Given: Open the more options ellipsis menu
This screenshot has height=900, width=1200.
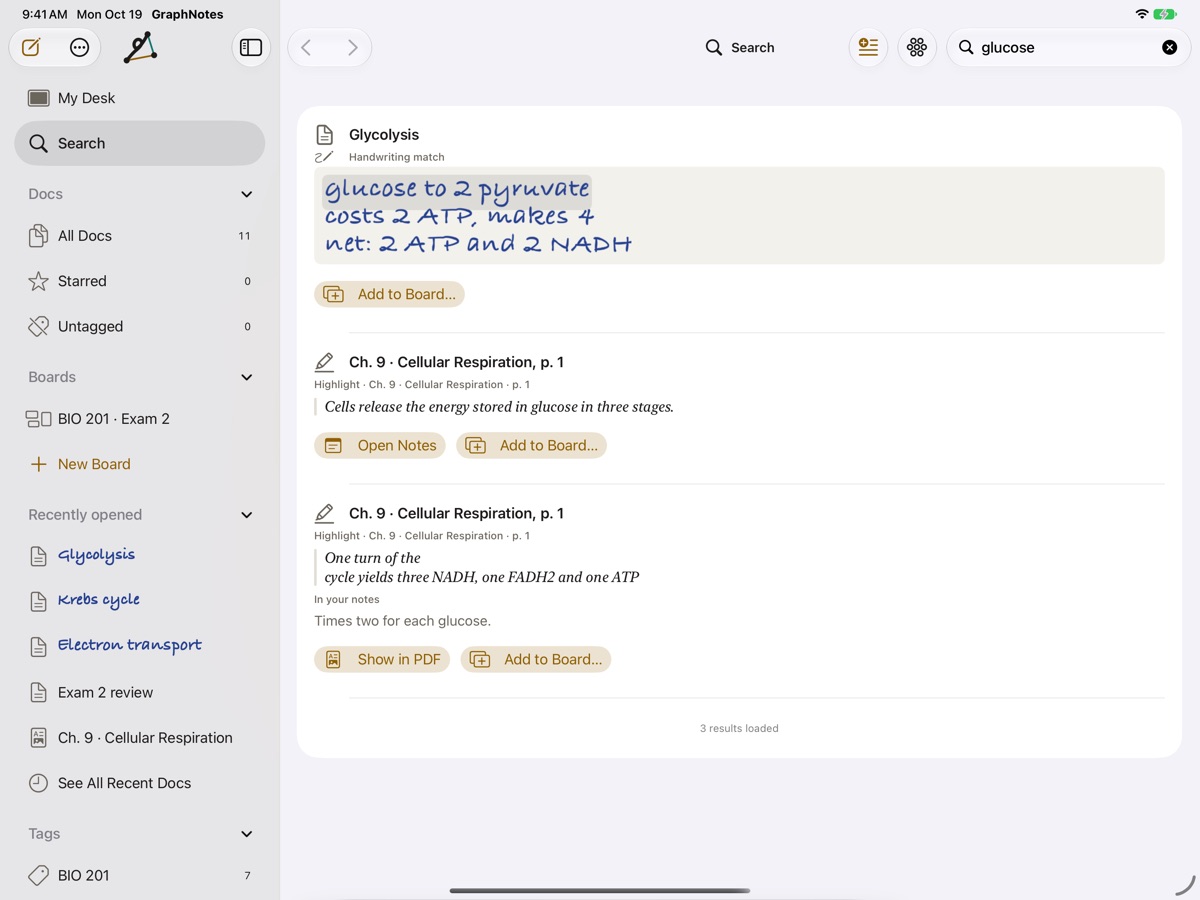Looking at the screenshot, I should click(x=80, y=47).
